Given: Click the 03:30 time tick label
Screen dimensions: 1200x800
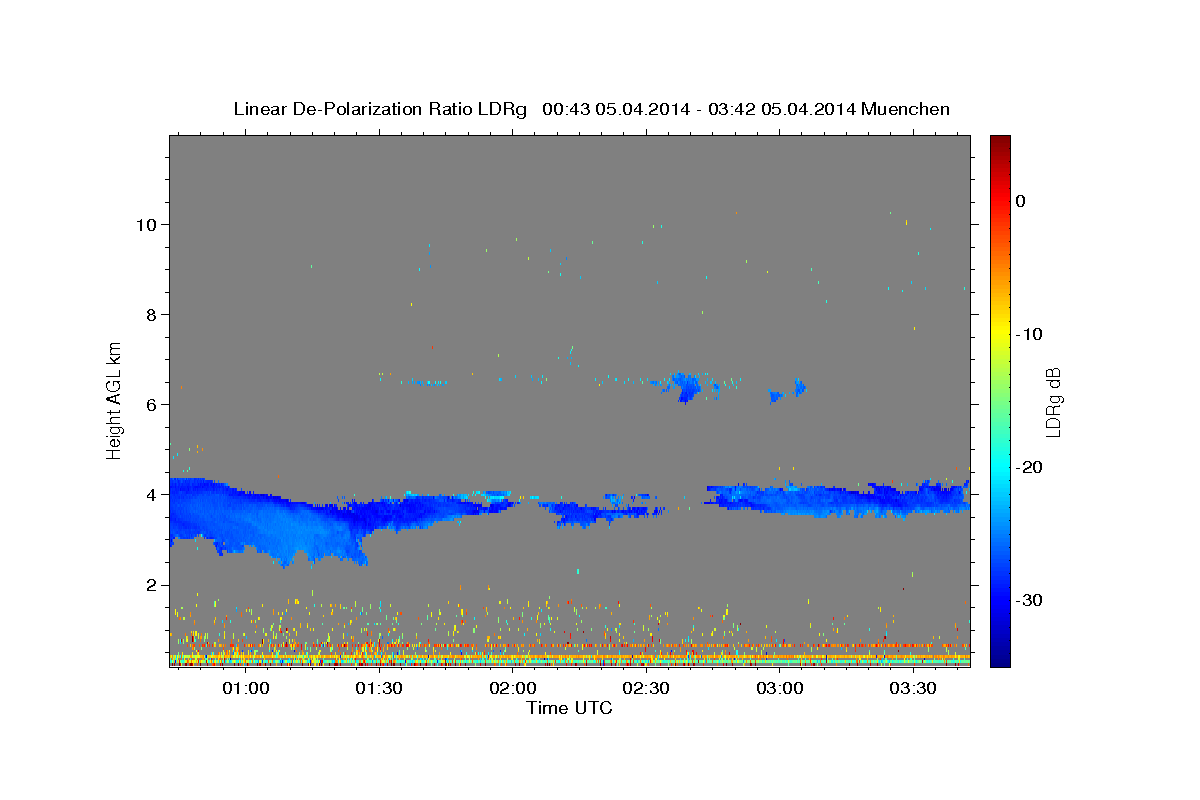Looking at the screenshot, I should tap(913, 688).
